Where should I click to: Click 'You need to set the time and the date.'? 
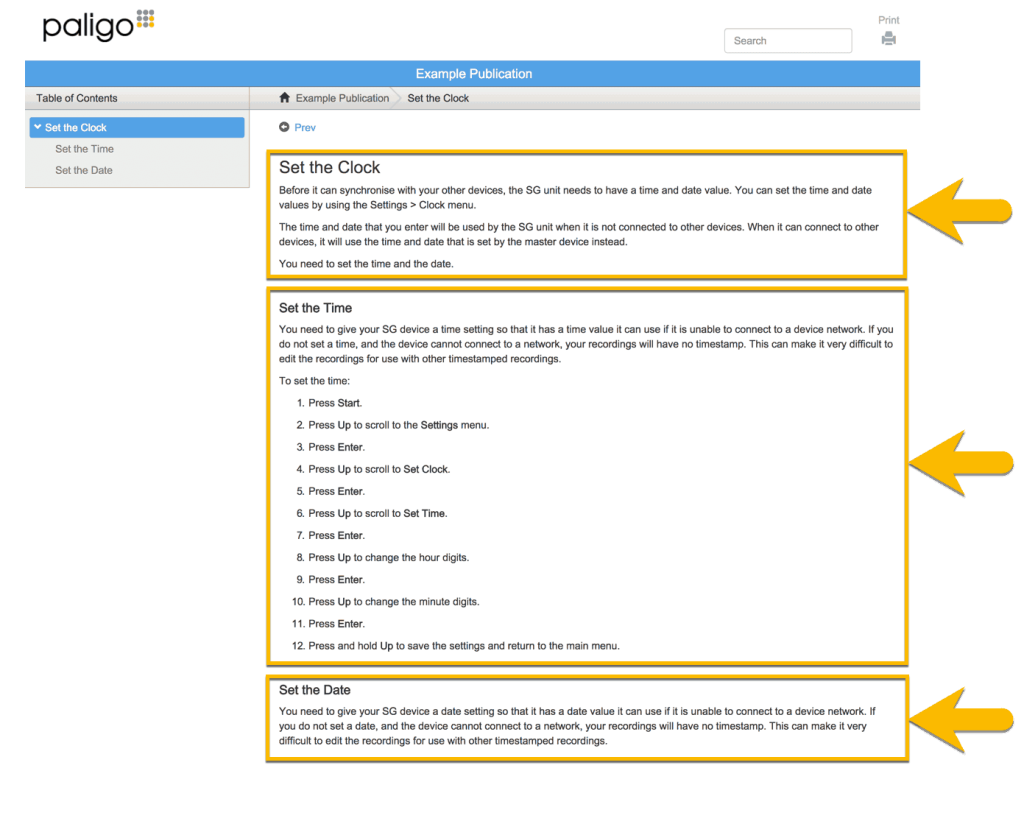(366, 264)
